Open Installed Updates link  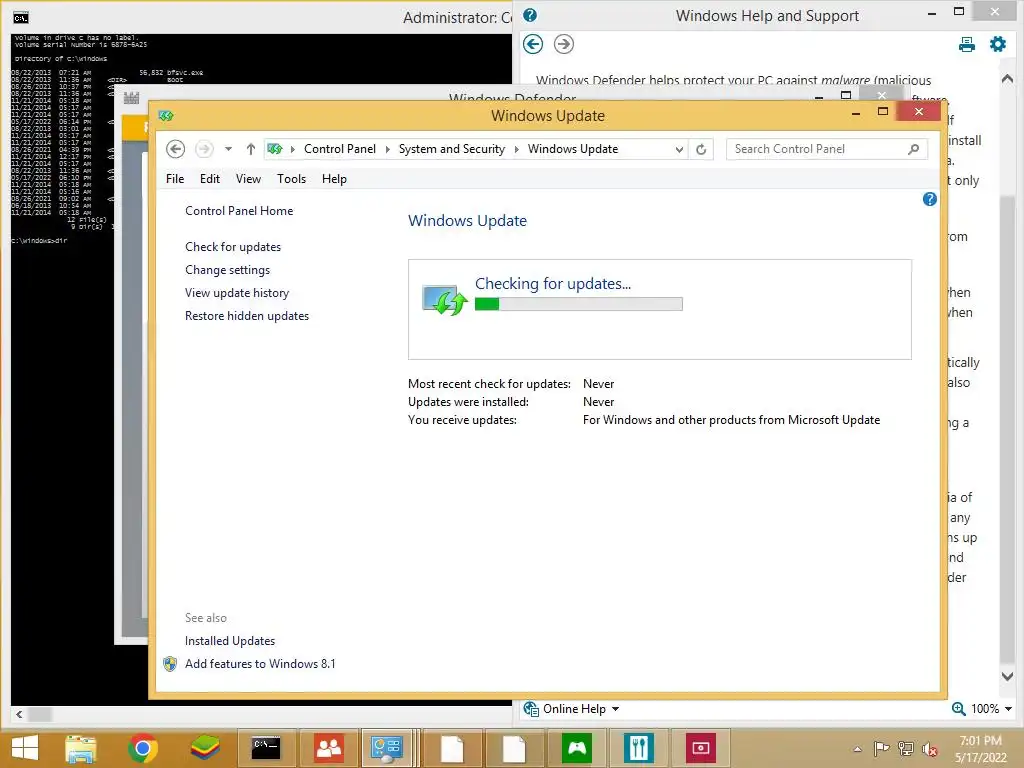(x=230, y=641)
